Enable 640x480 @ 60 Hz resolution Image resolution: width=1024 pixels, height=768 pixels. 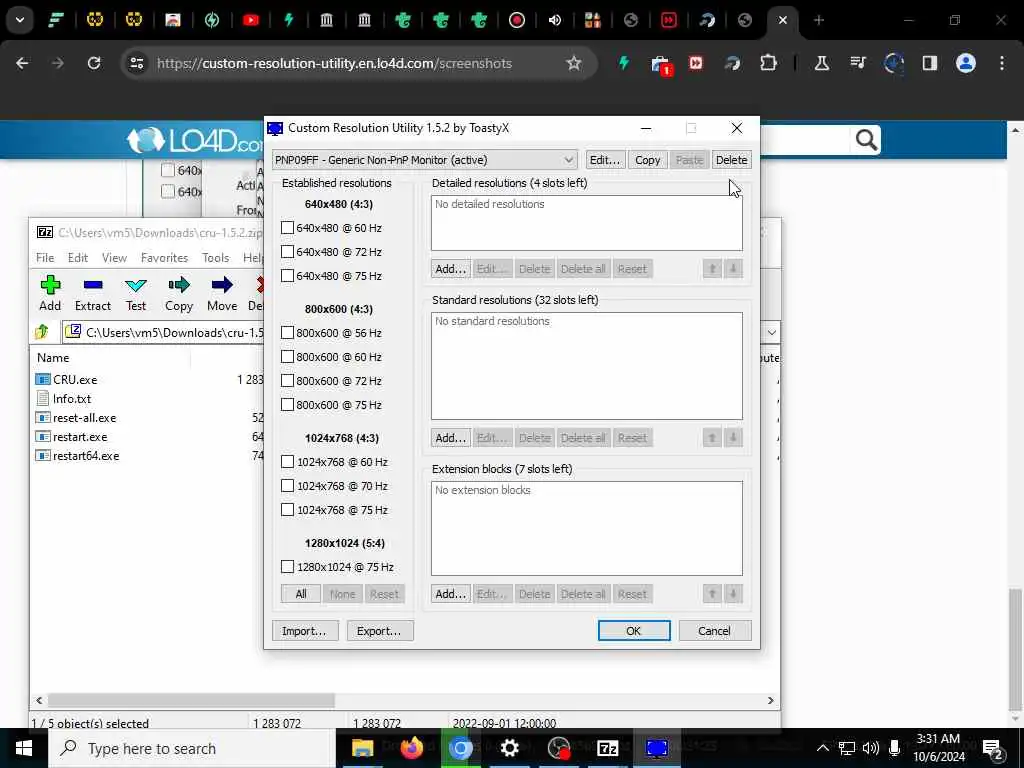pyautogui.click(x=287, y=228)
